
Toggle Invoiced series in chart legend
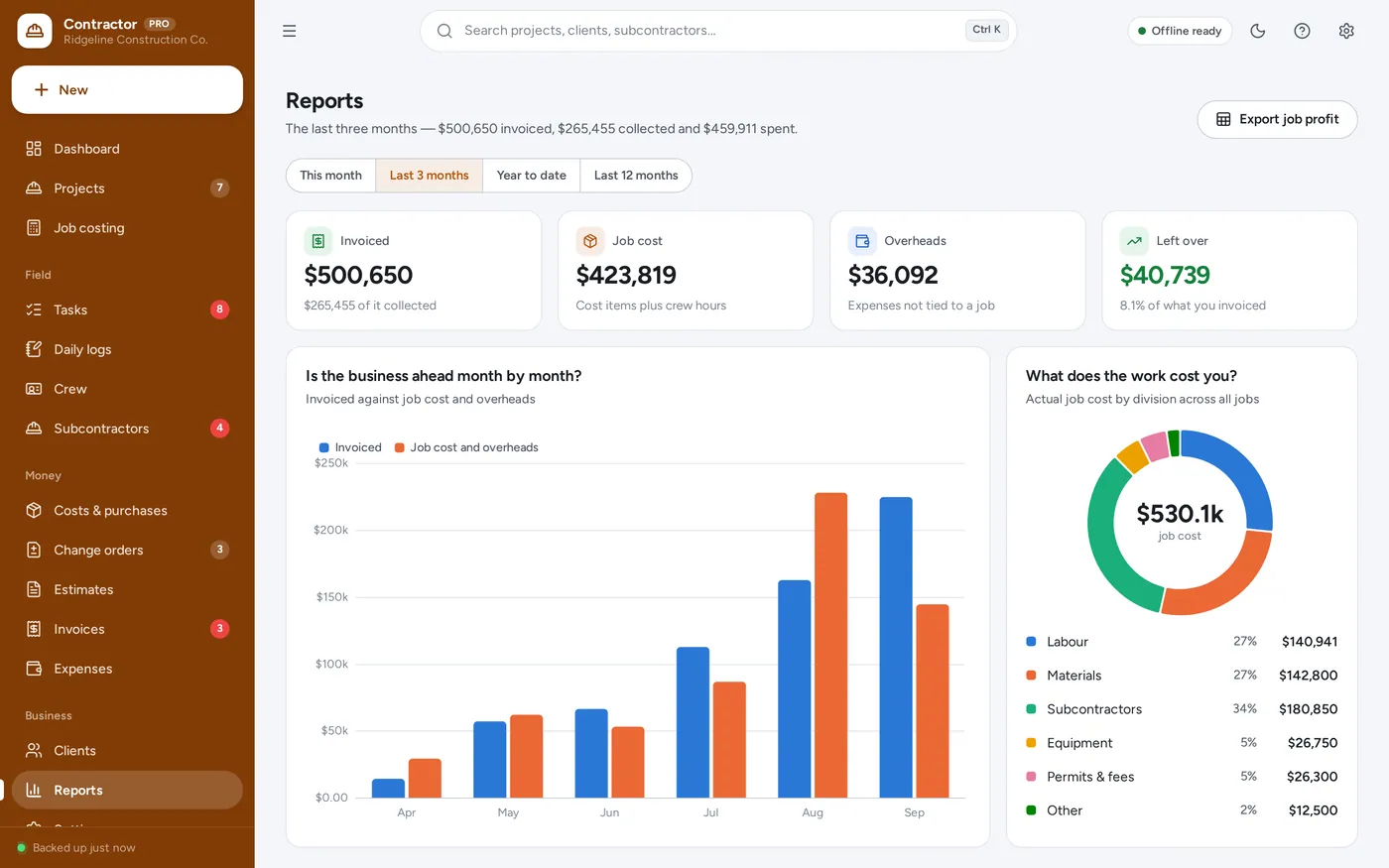coord(350,447)
